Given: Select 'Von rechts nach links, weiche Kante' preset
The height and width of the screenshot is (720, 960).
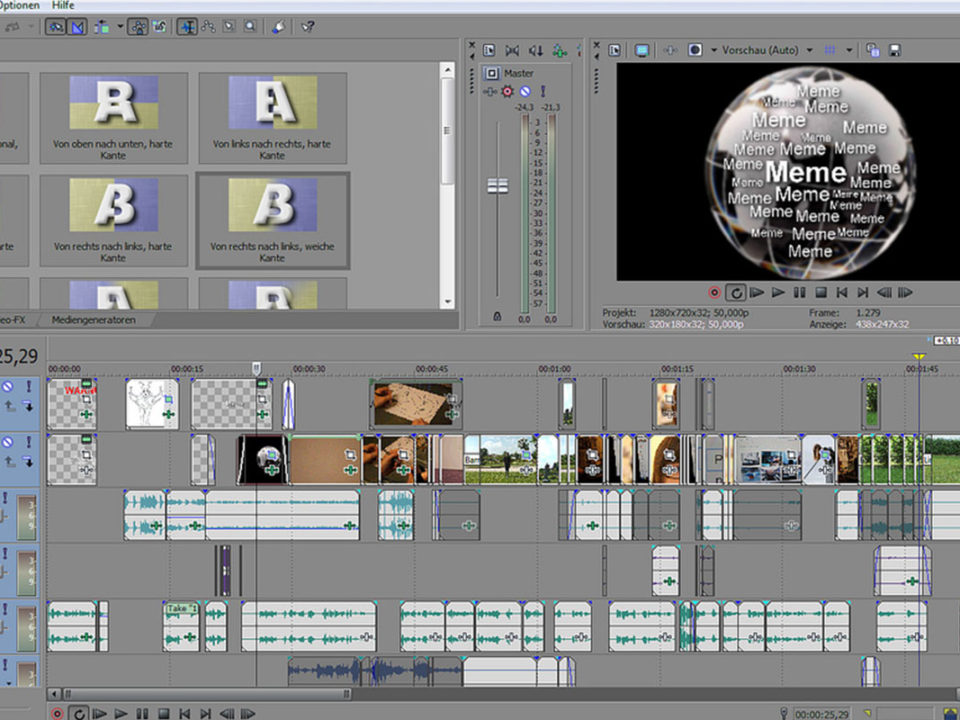Looking at the screenshot, I should coord(272,220).
